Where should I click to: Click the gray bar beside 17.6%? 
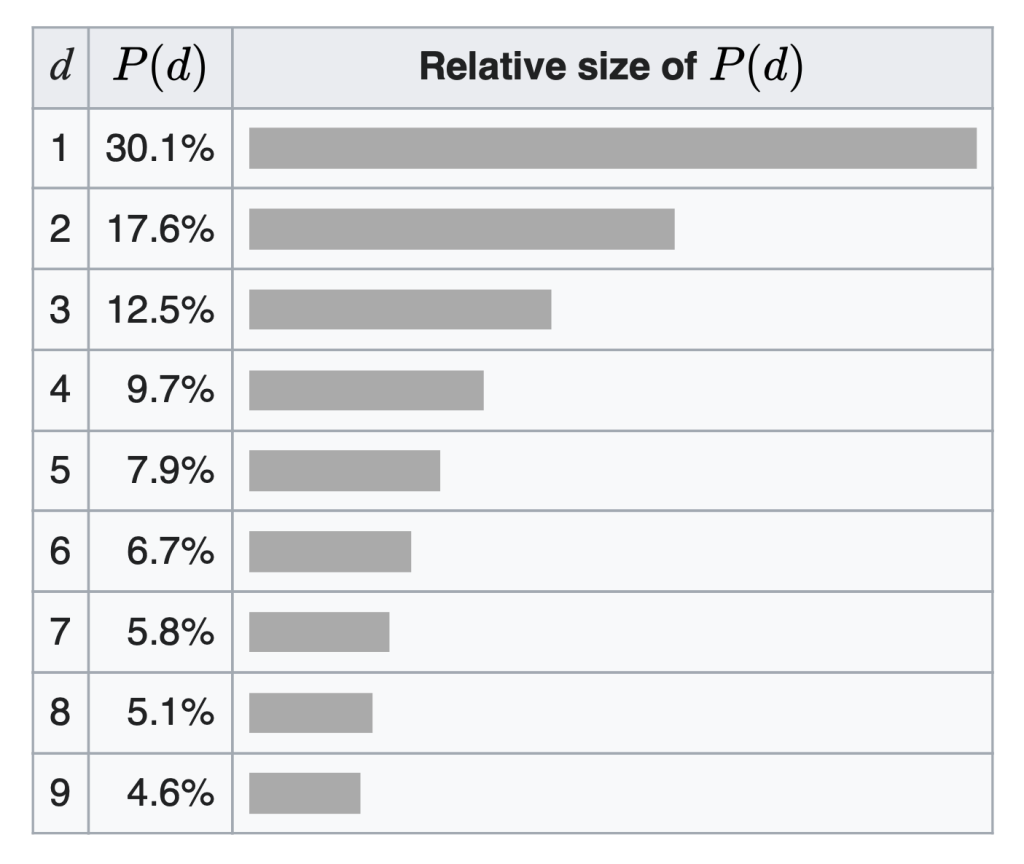(x=461, y=229)
